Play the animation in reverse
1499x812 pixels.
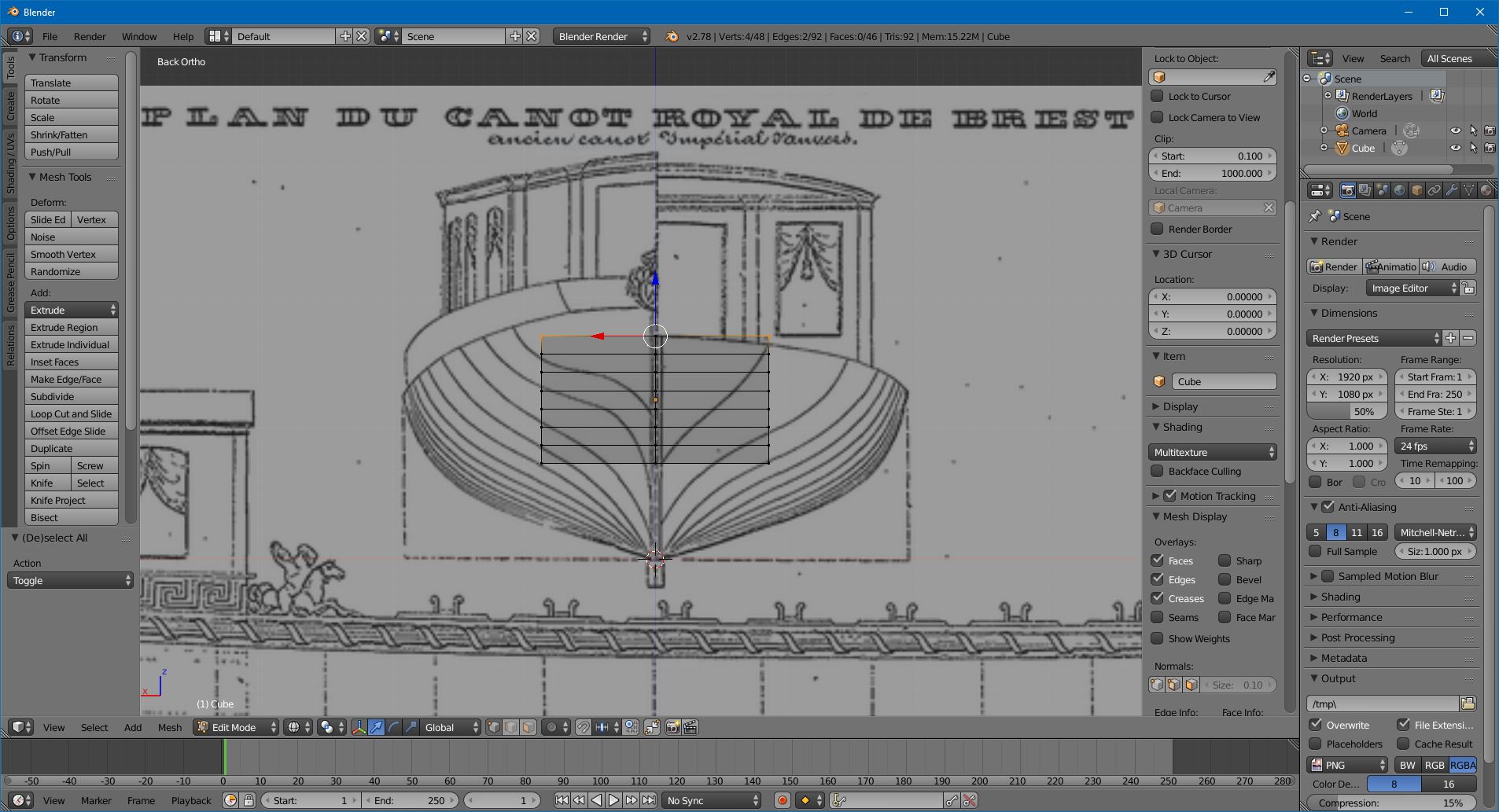click(596, 800)
